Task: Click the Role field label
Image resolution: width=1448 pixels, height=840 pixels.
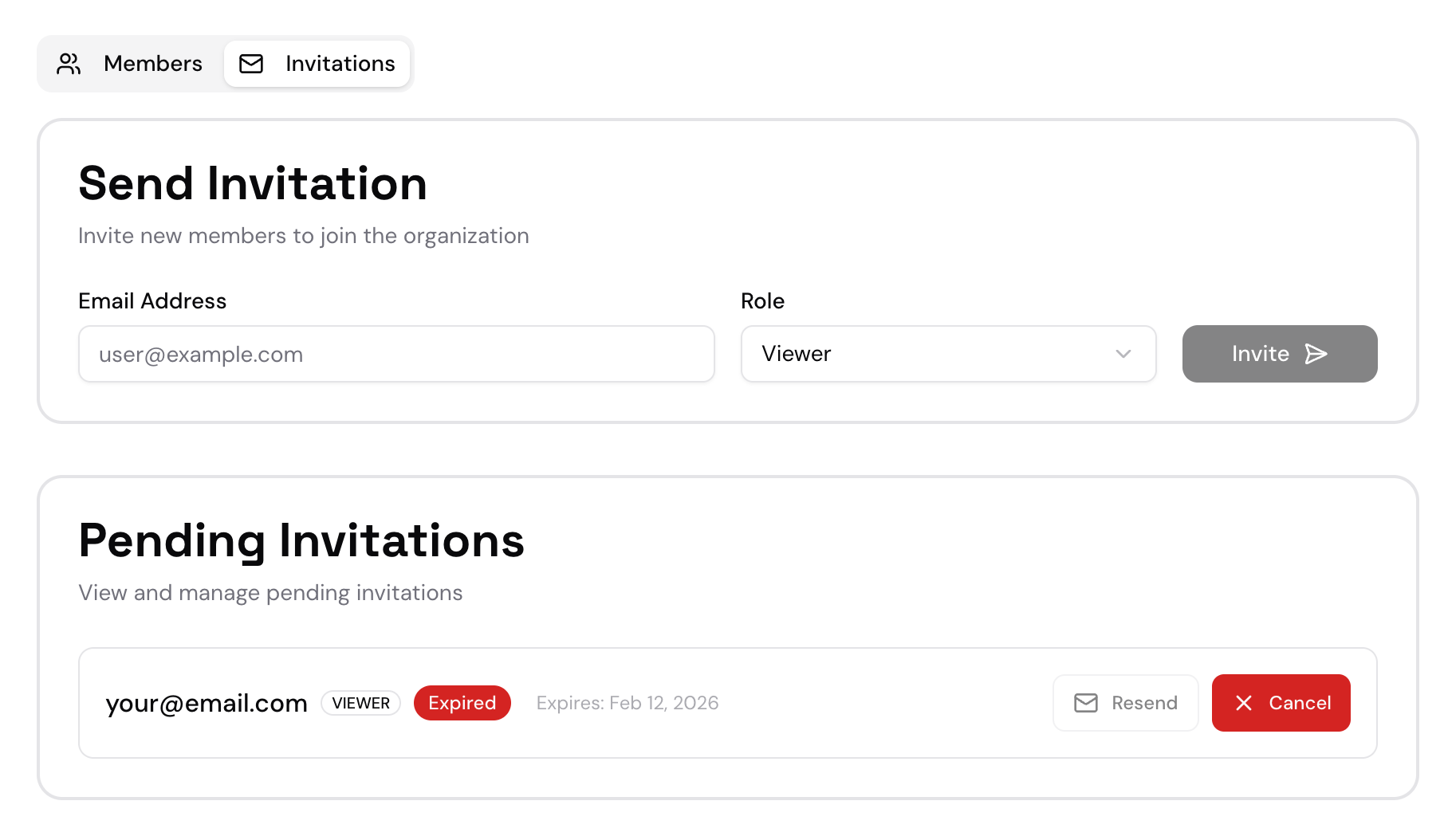Action: [762, 301]
